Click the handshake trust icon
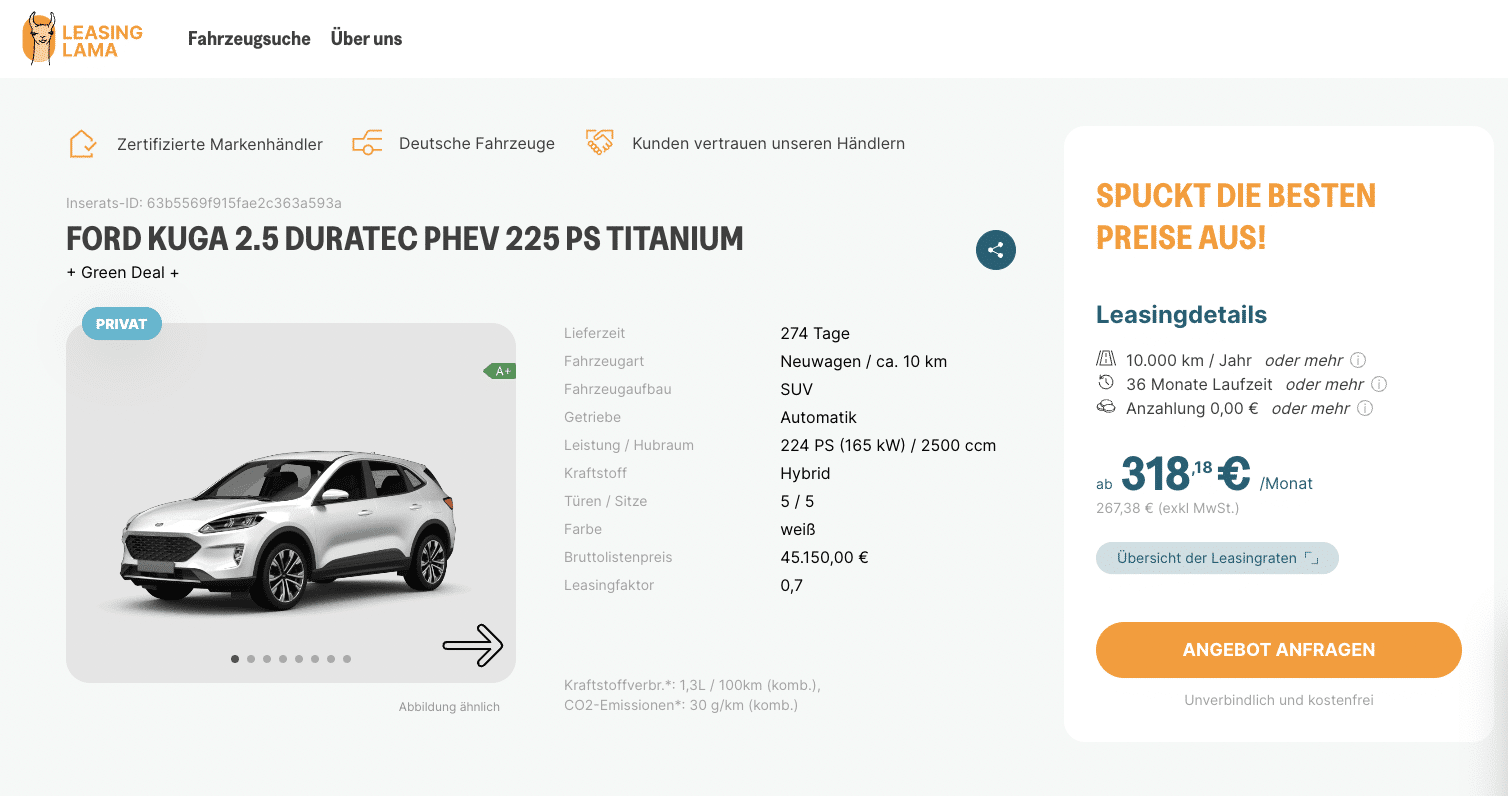Viewport: 1508px width, 796px height. 599,143
